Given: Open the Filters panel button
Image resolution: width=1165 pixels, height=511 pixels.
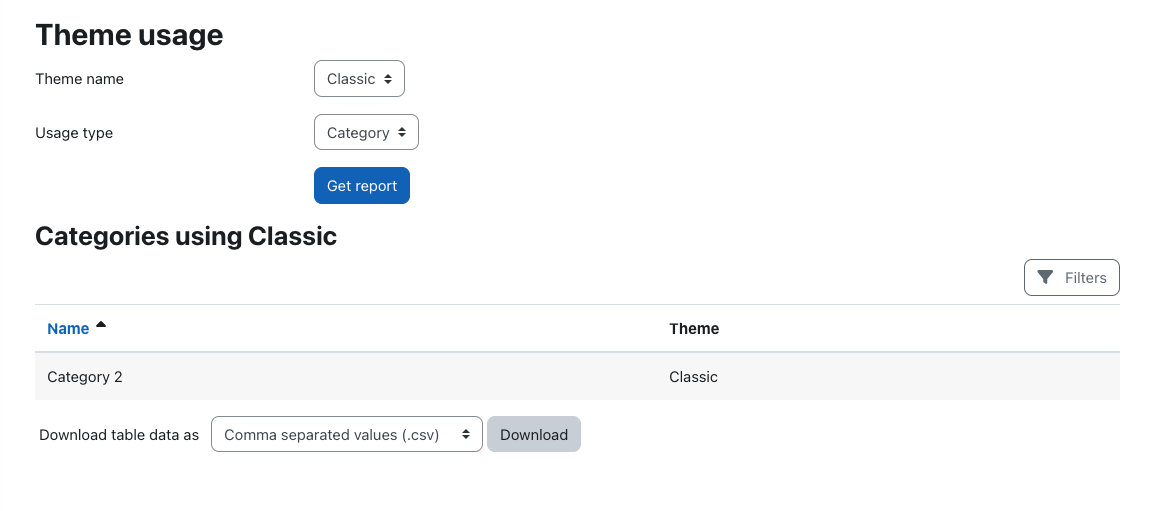Looking at the screenshot, I should (1072, 278).
